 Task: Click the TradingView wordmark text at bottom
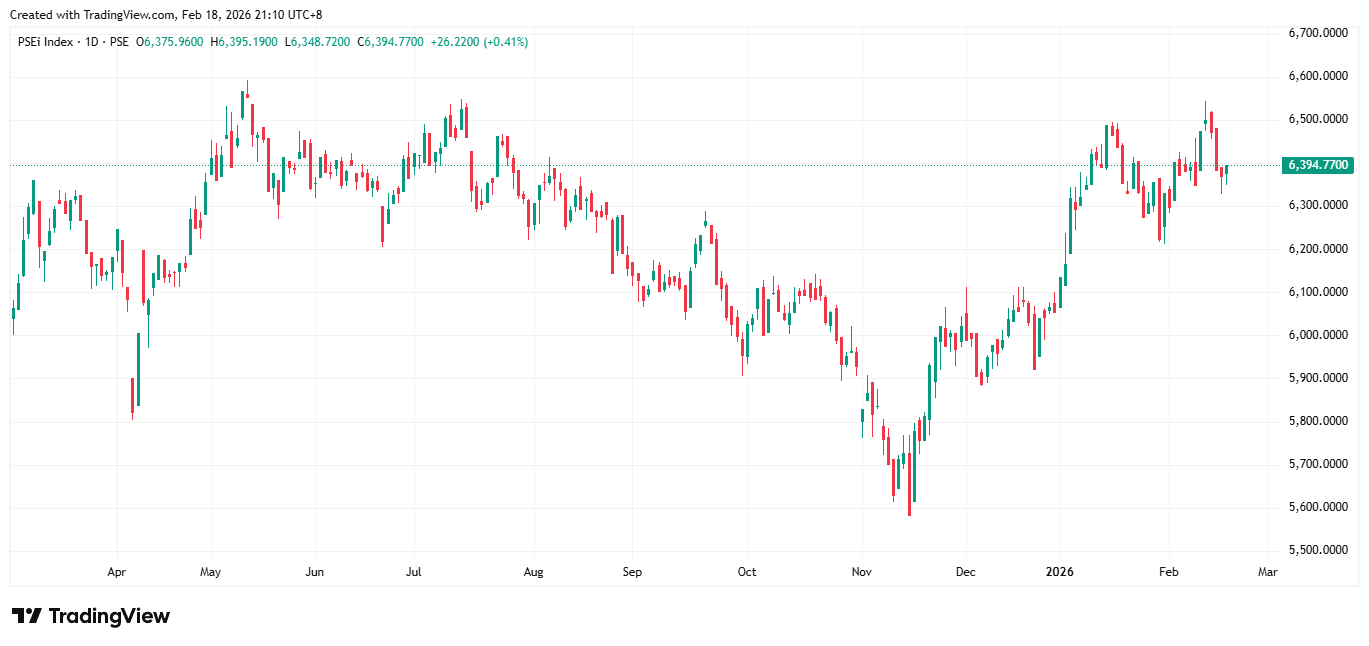click(x=109, y=616)
